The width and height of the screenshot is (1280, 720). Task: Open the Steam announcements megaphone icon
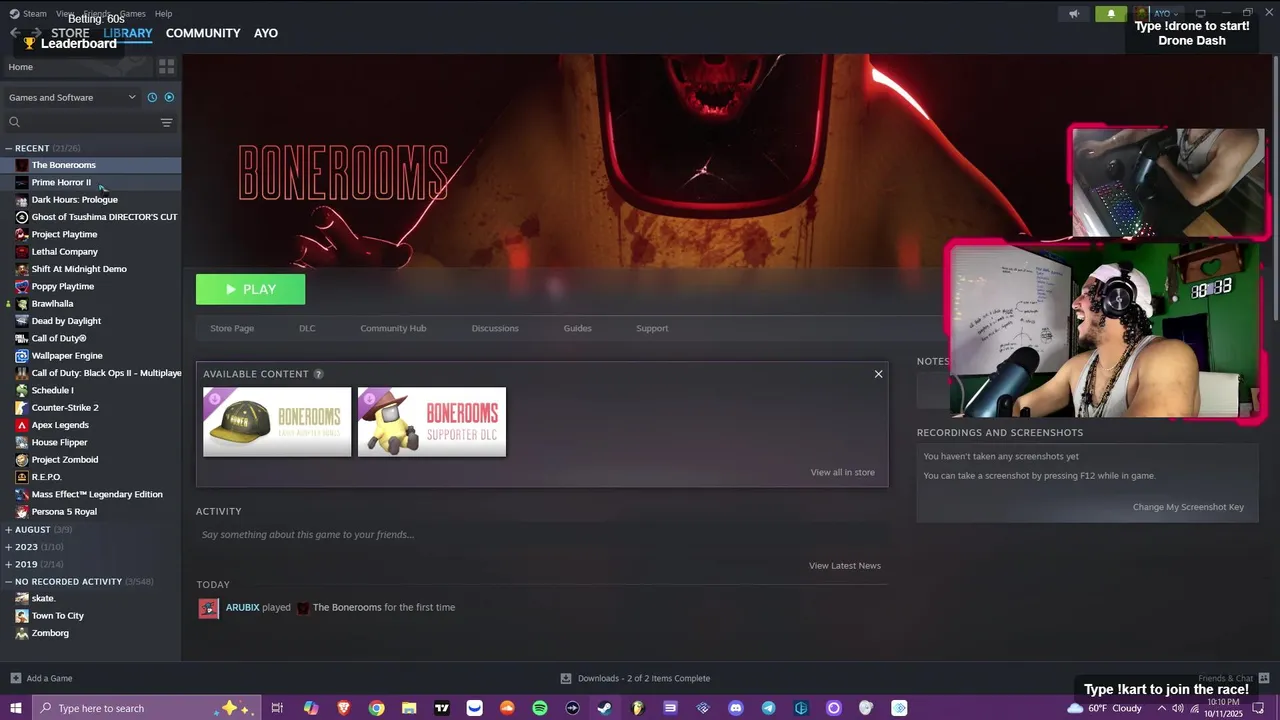[1074, 14]
